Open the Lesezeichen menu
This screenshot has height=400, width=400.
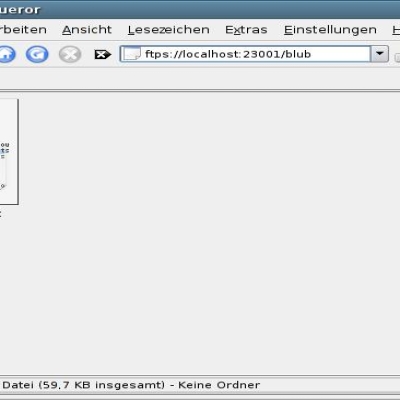[x=169, y=30]
